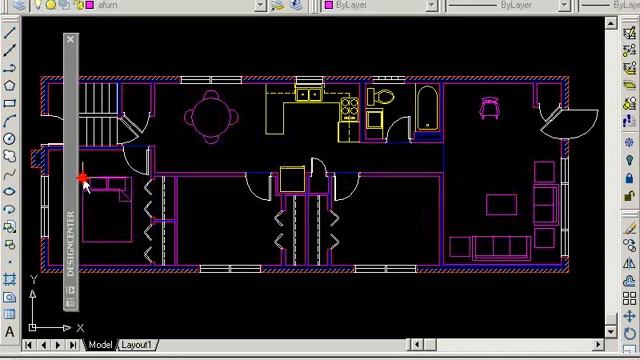Open the color control ByLayer dropdown arrow
The width and height of the screenshot is (640, 360).
[431, 5]
